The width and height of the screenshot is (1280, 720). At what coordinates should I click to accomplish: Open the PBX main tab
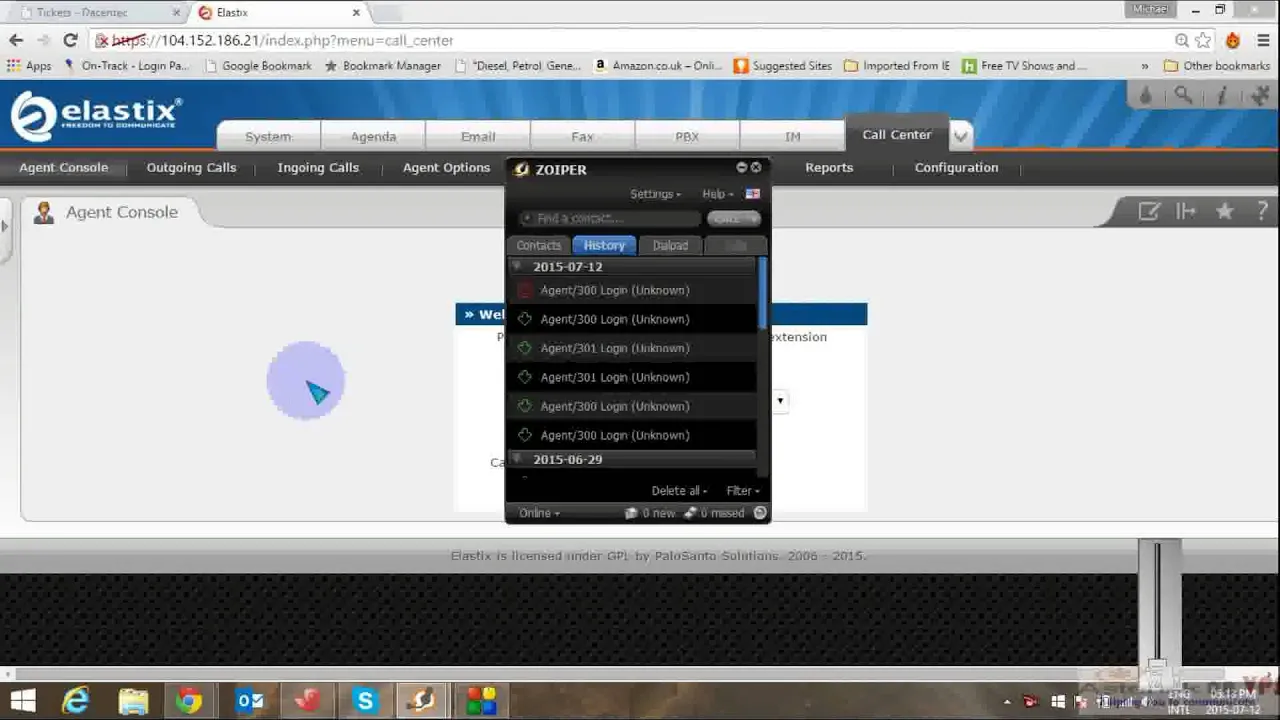[x=687, y=136]
